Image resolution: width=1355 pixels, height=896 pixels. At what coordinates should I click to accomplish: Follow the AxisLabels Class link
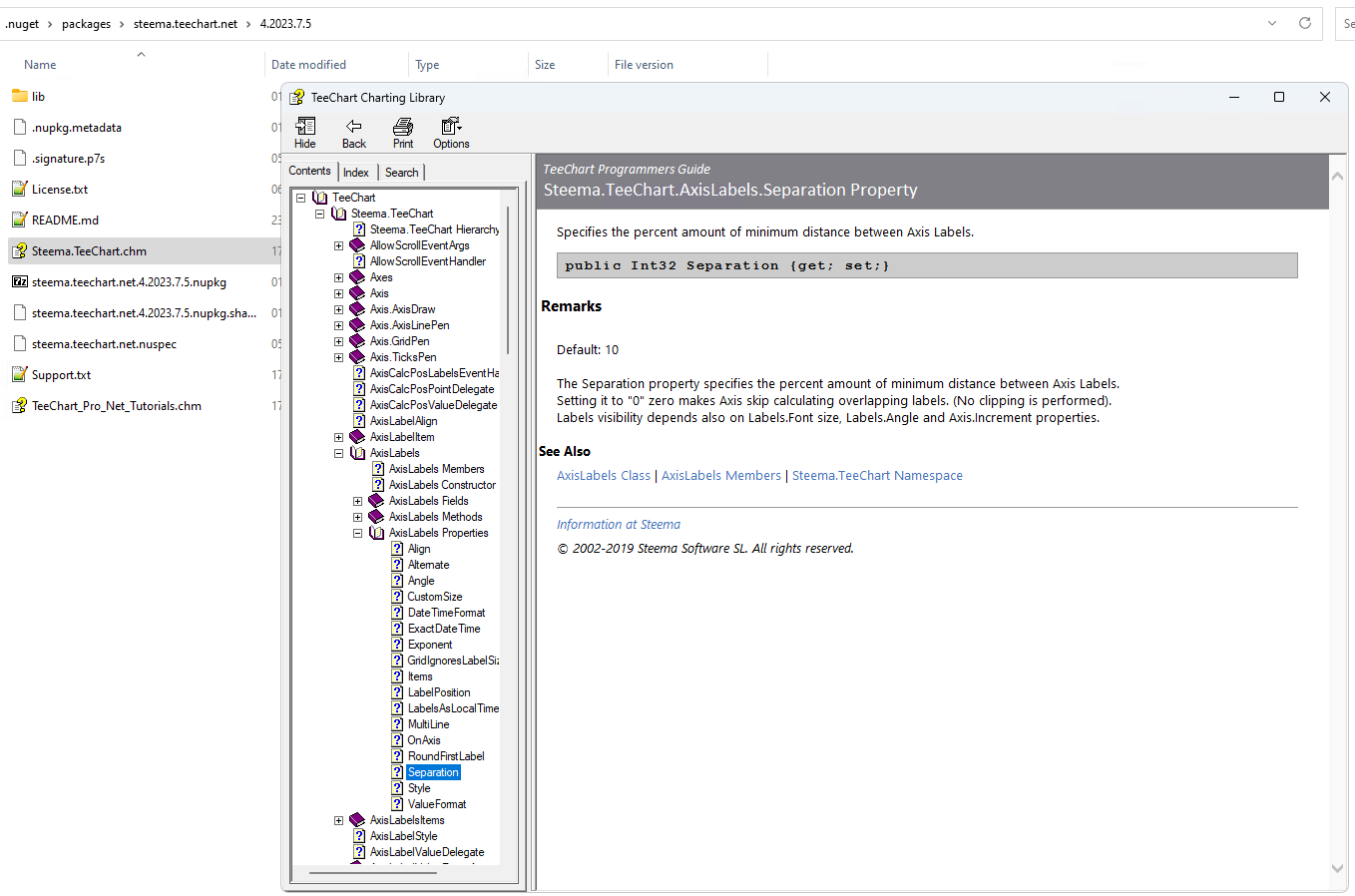(x=604, y=476)
